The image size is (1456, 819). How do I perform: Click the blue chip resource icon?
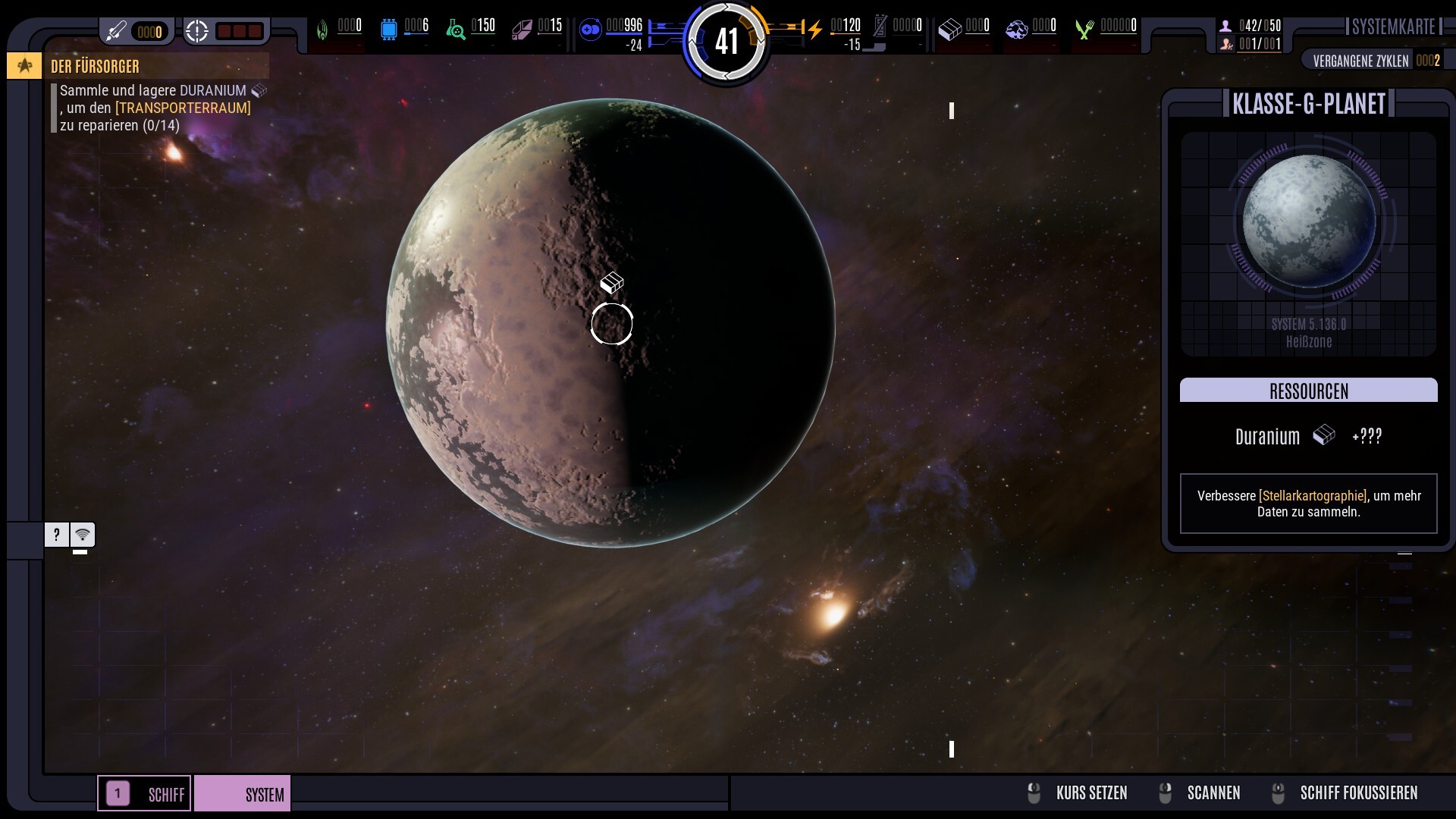click(388, 30)
